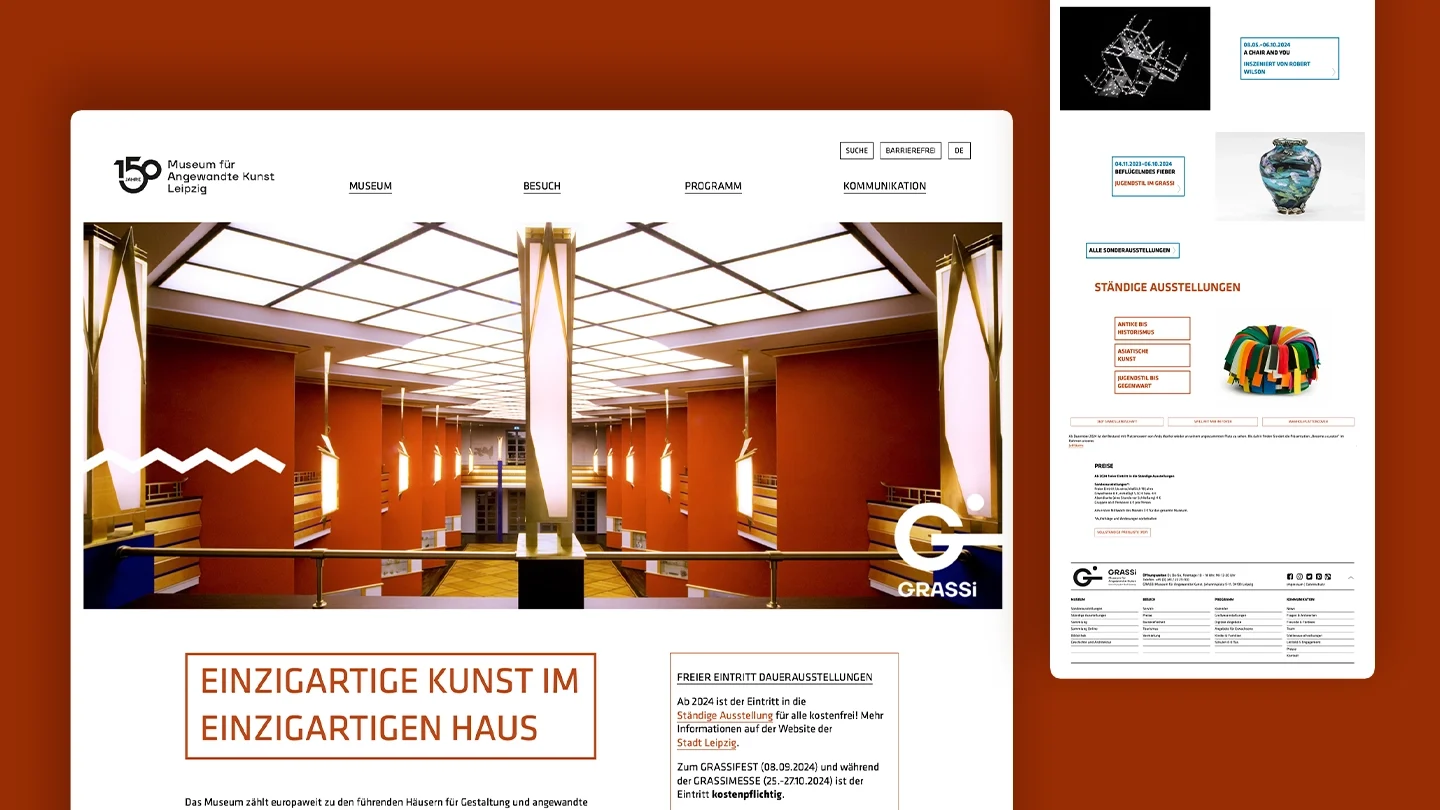The image size is (1440, 810).
Task: Open the A CHAIR AND YOU exhibition card
Action: coord(1289,58)
